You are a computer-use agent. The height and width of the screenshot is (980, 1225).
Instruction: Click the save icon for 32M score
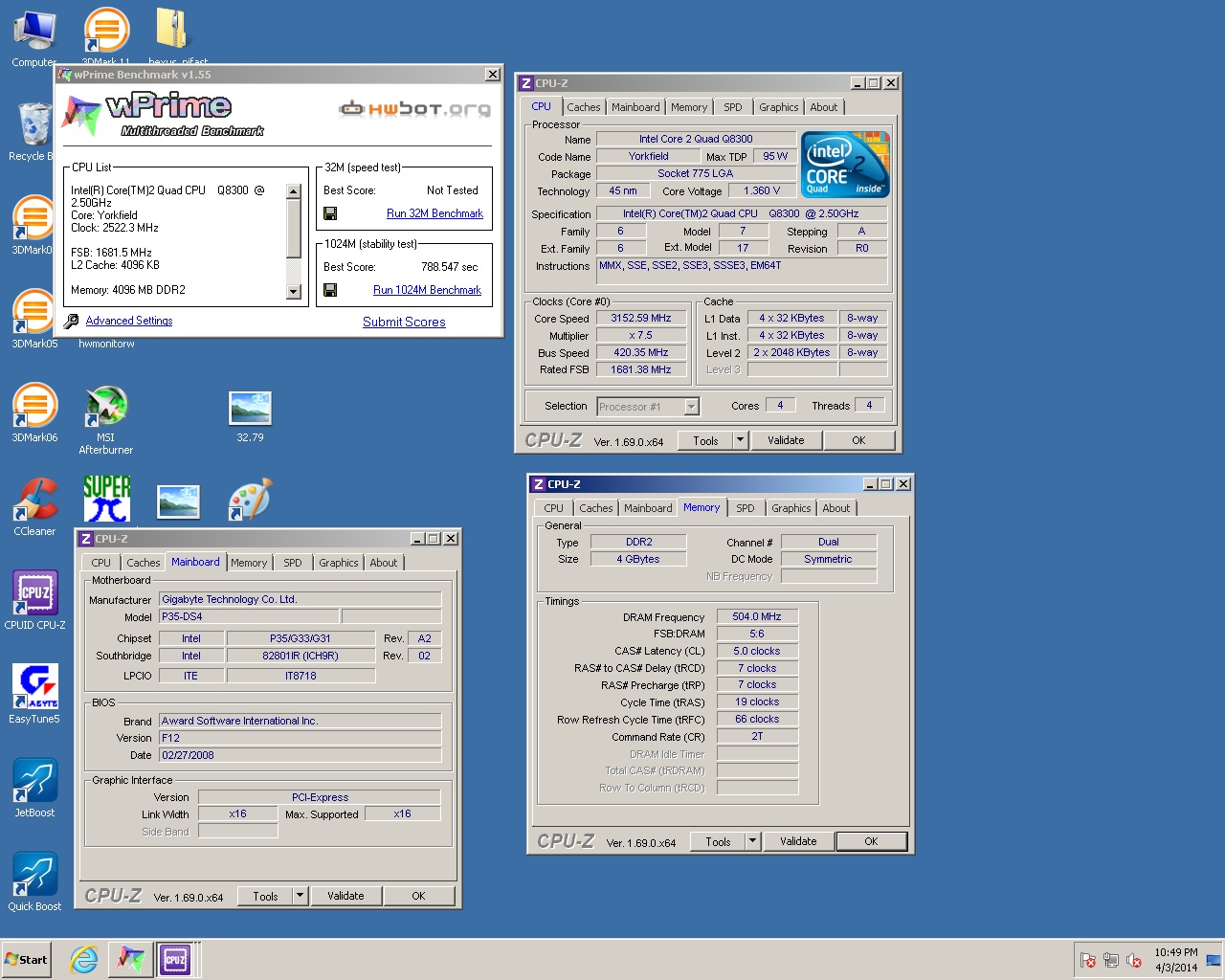(x=330, y=213)
